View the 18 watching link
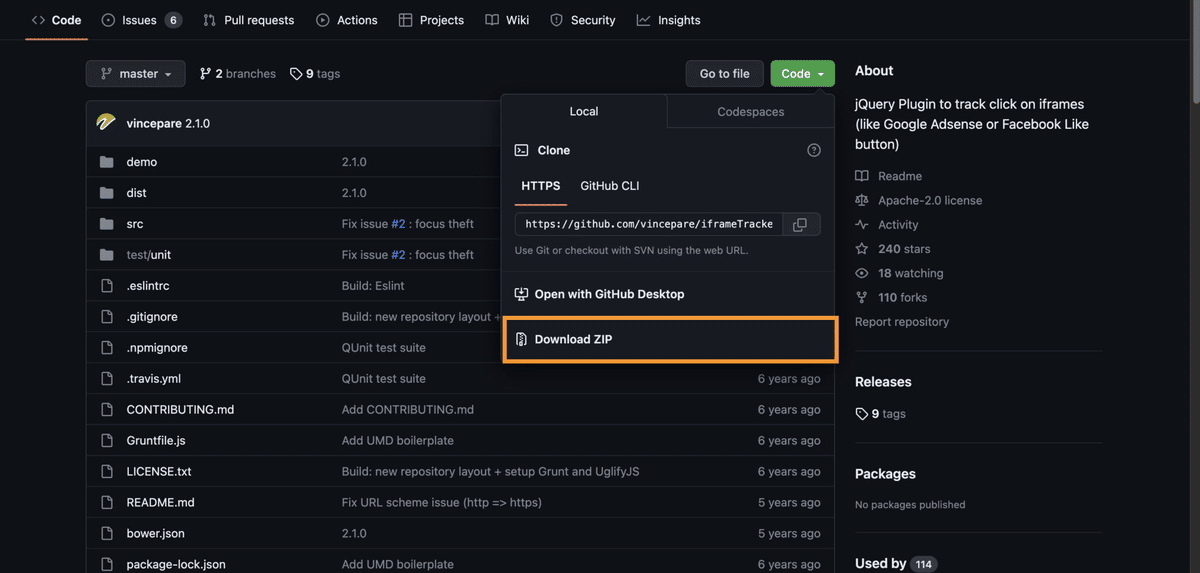The height and width of the screenshot is (573, 1200). tap(899, 273)
